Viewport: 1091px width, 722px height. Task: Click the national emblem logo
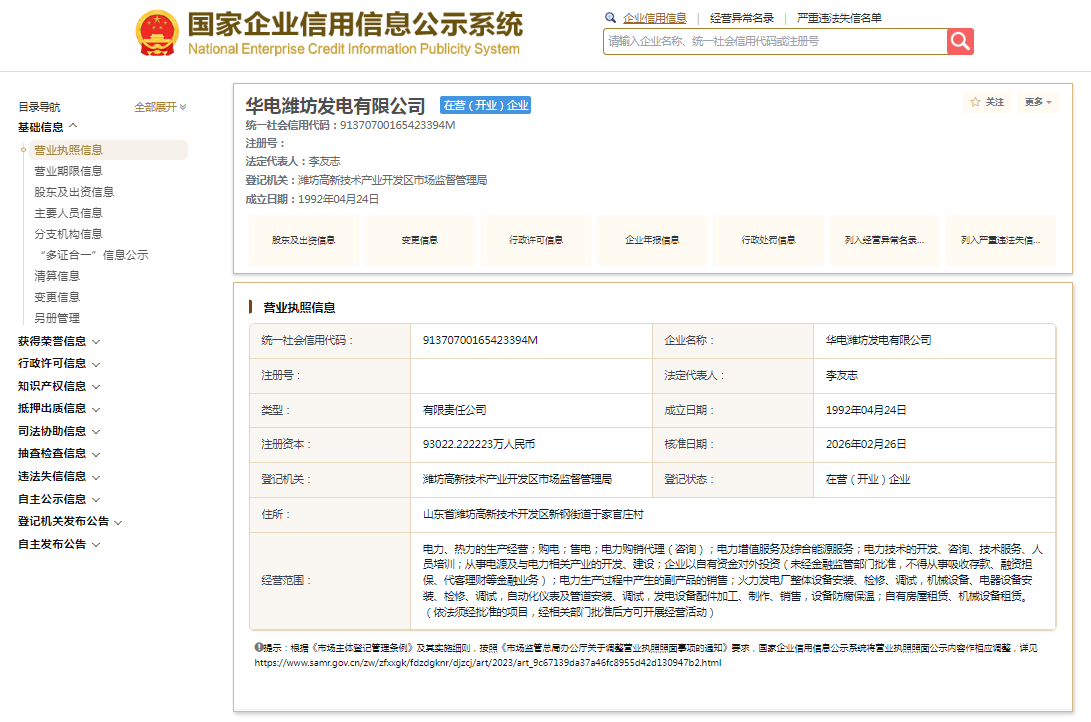point(156,33)
